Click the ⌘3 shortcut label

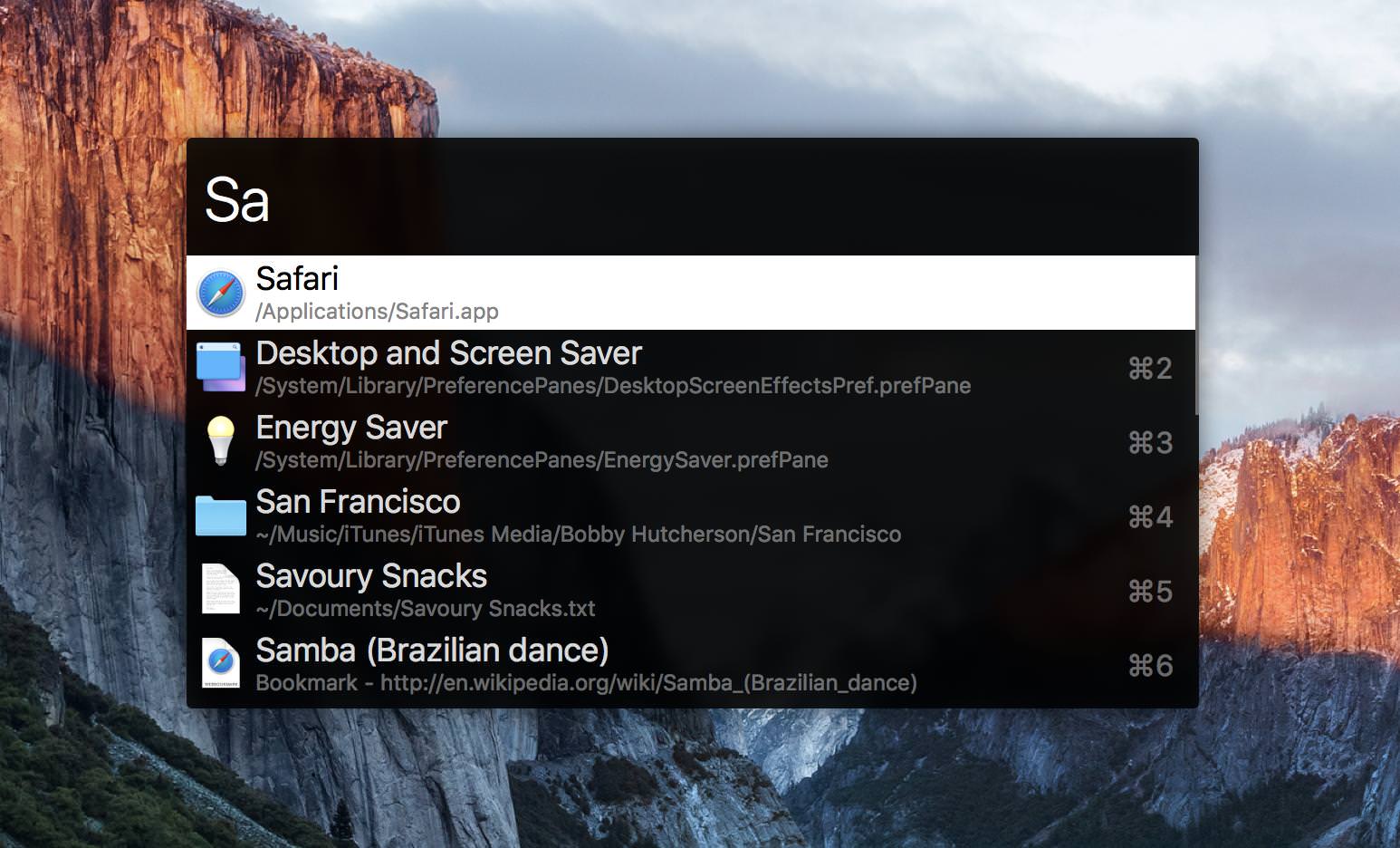point(1150,443)
